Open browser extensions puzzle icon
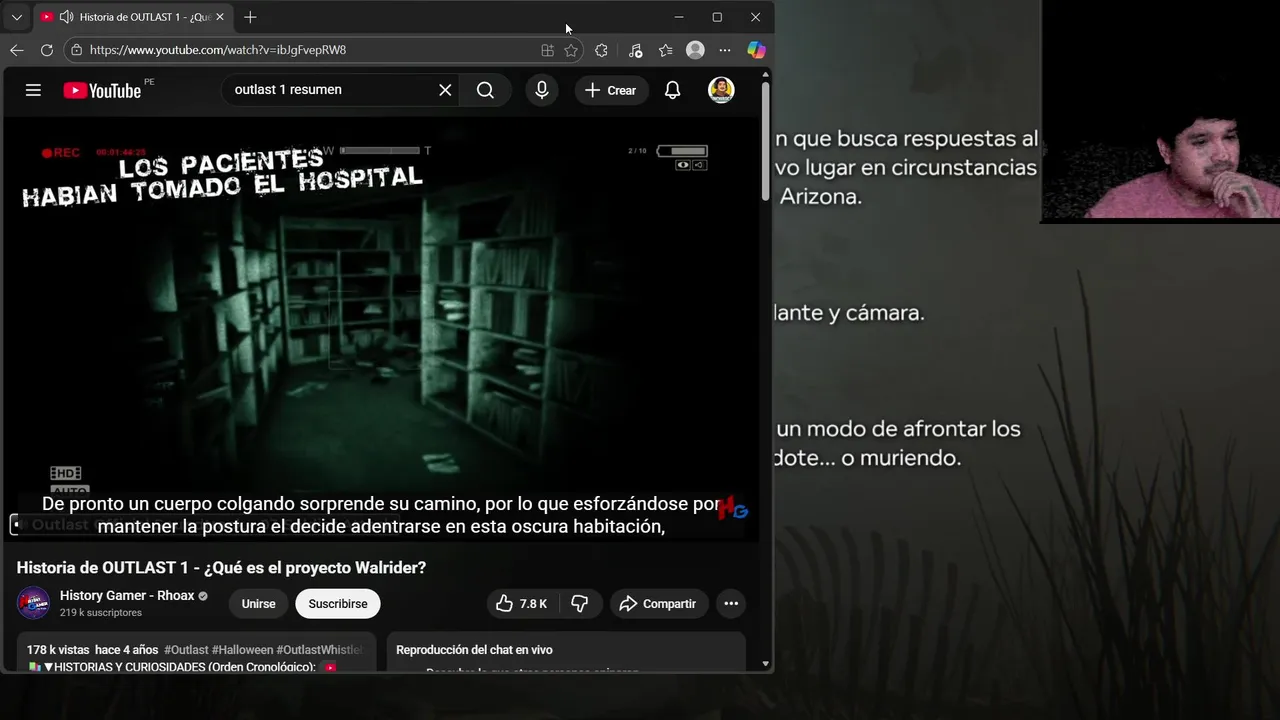This screenshot has height=720, width=1280. click(601, 50)
